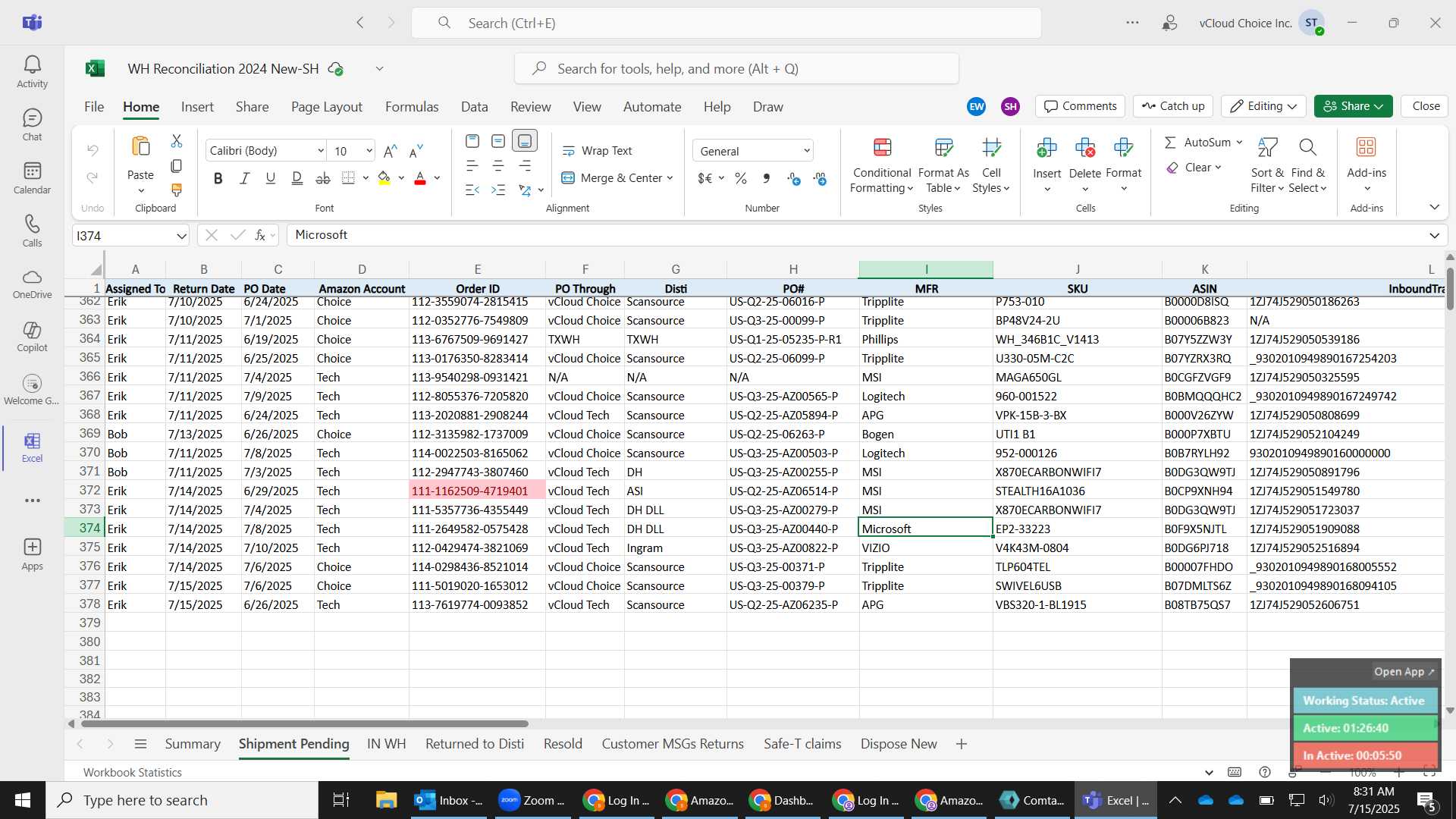Expand Merge & Center options arrow
The image size is (1456, 819).
[x=670, y=178]
